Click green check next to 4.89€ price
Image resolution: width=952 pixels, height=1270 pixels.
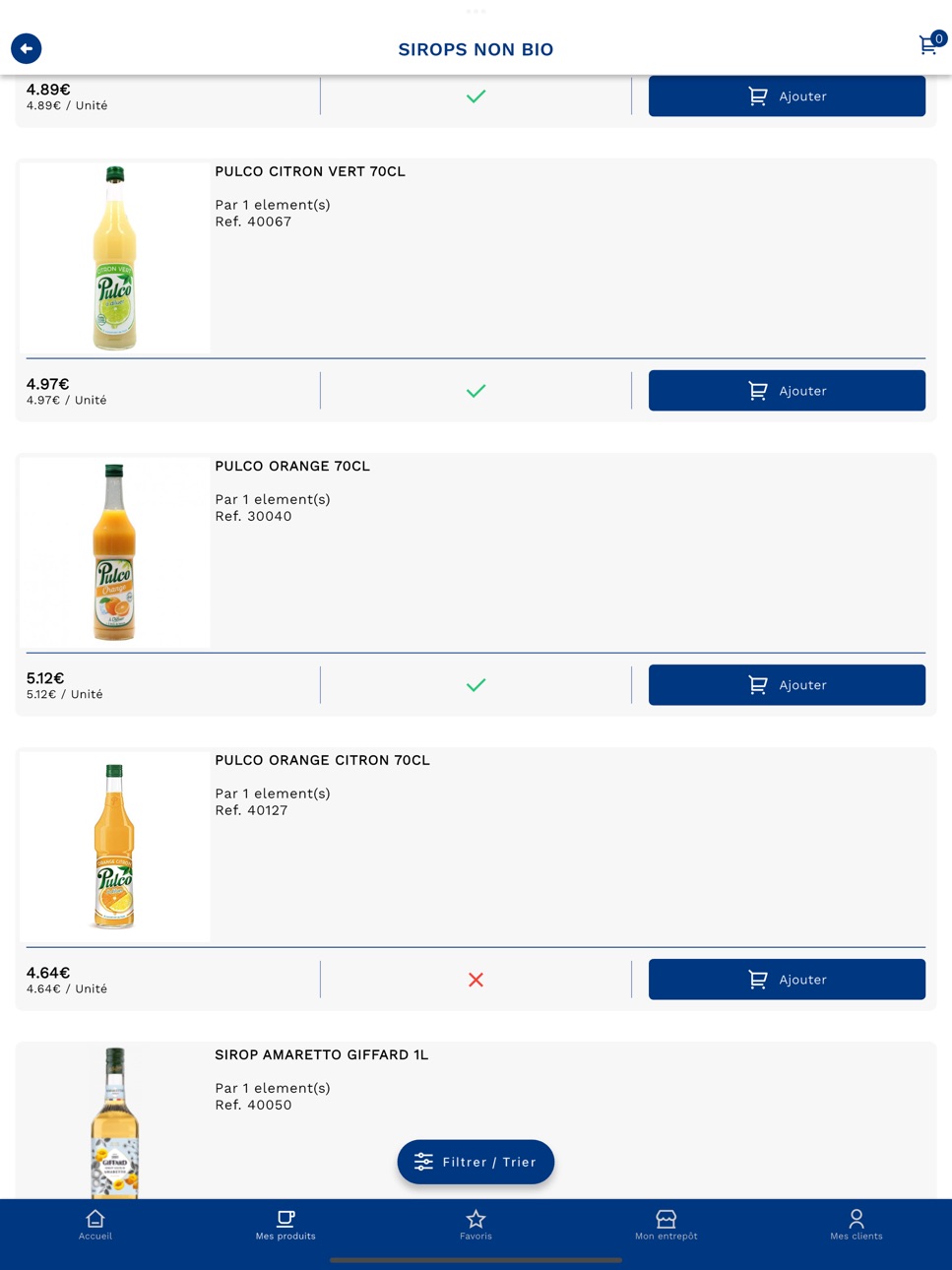(x=476, y=96)
